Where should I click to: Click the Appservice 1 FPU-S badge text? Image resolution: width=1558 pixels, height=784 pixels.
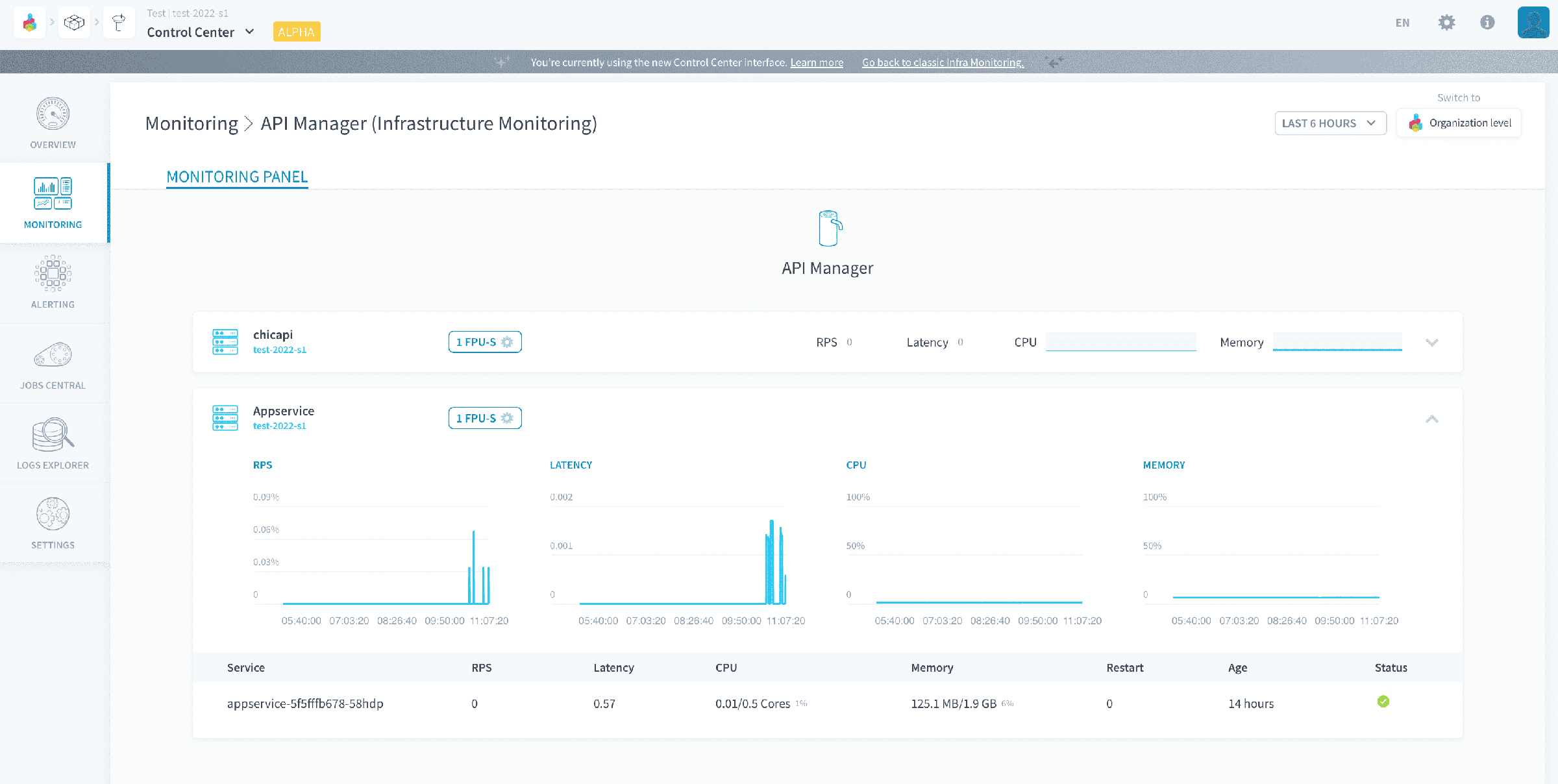(476, 418)
